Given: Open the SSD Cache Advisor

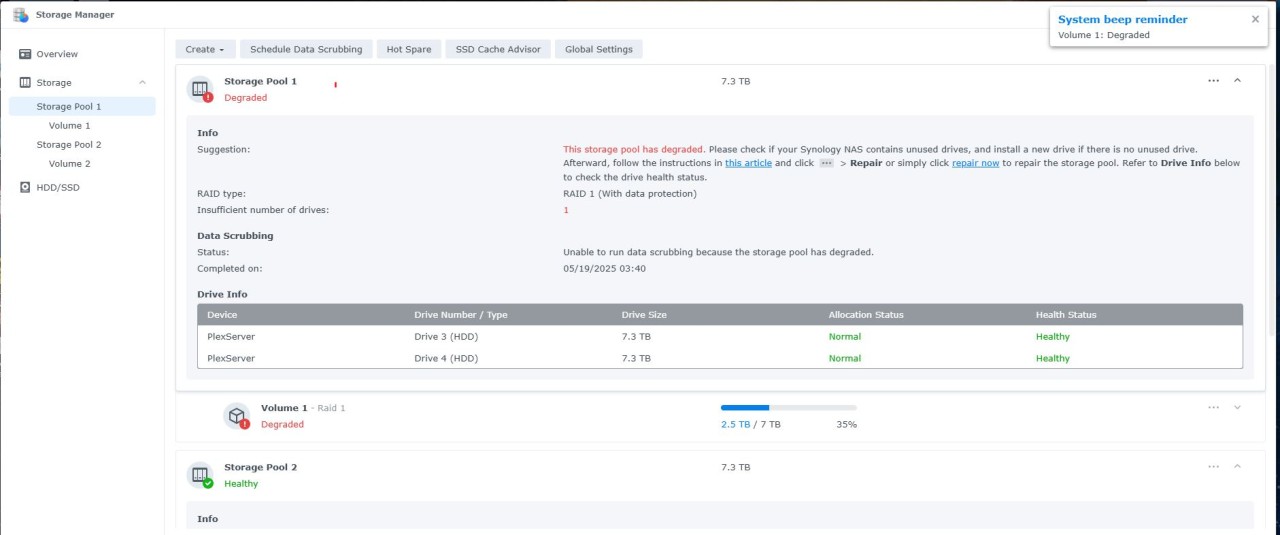Looking at the screenshot, I should [x=498, y=49].
